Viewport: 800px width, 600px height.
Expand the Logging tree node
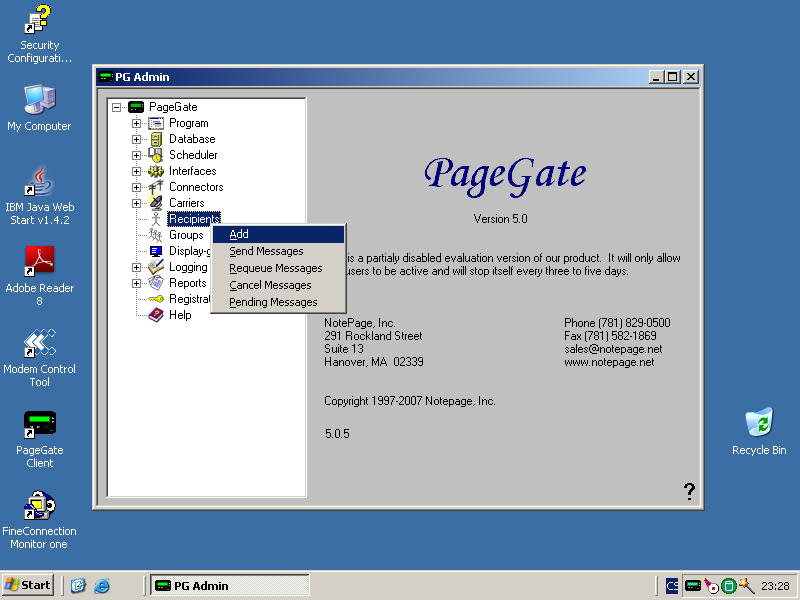(136, 267)
